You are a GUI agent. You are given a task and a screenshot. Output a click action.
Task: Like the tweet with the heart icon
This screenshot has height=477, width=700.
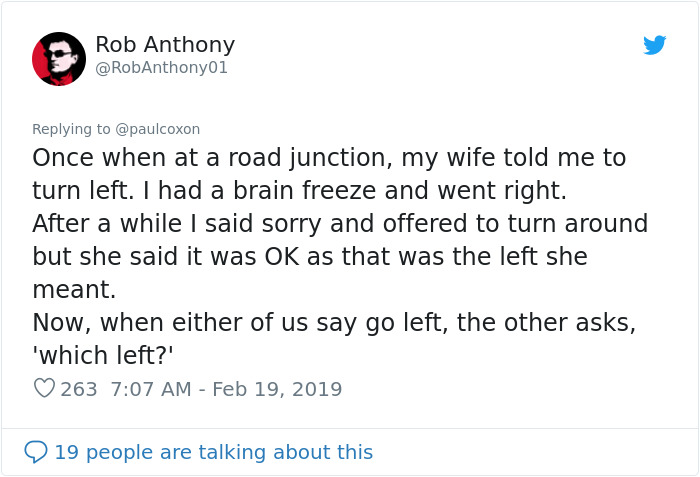[x=44, y=389]
